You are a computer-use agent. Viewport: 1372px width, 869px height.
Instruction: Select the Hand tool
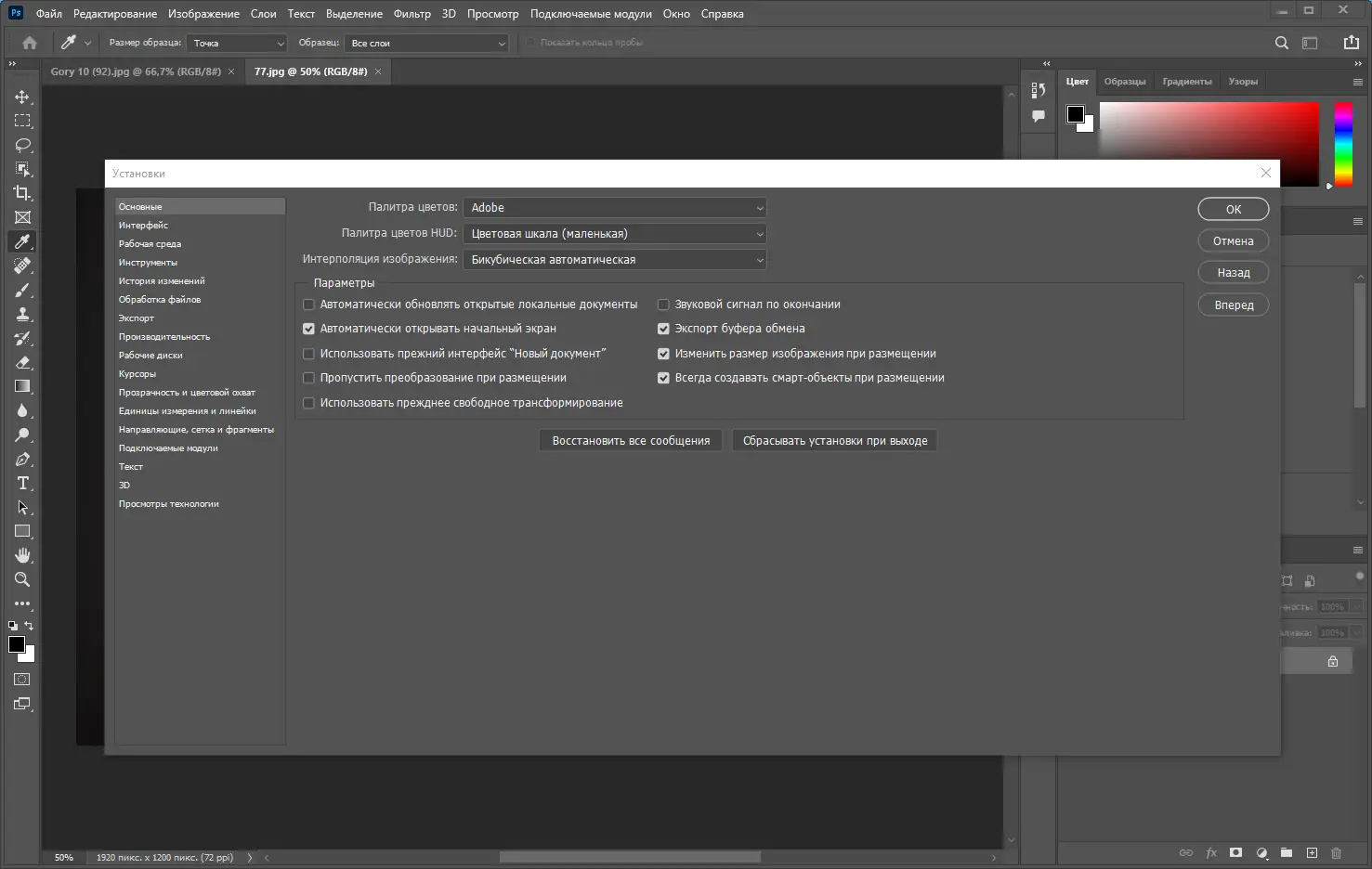[x=22, y=555]
